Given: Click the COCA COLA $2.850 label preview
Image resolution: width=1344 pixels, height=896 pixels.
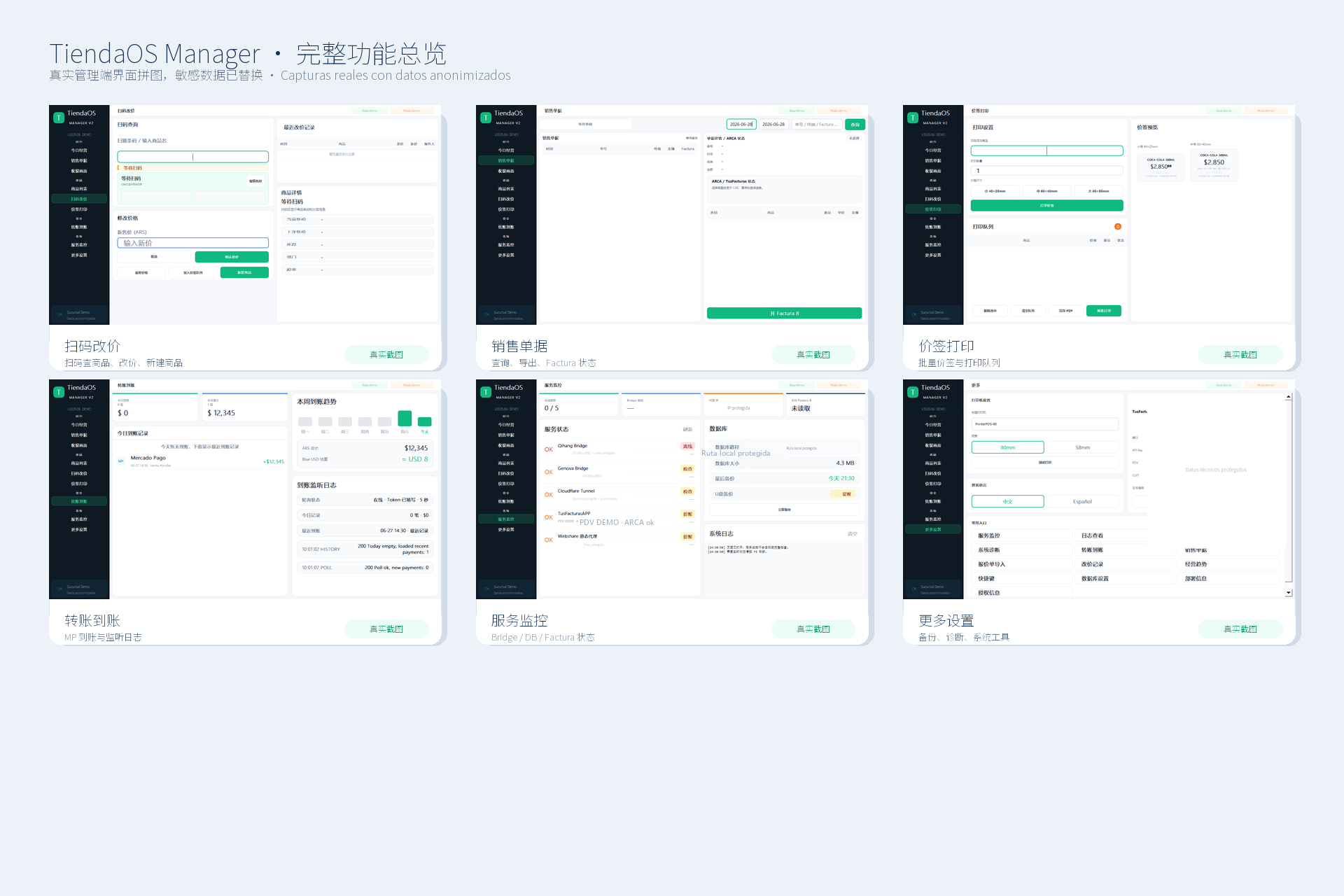Looking at the screenshot, I should (1214, 165).
